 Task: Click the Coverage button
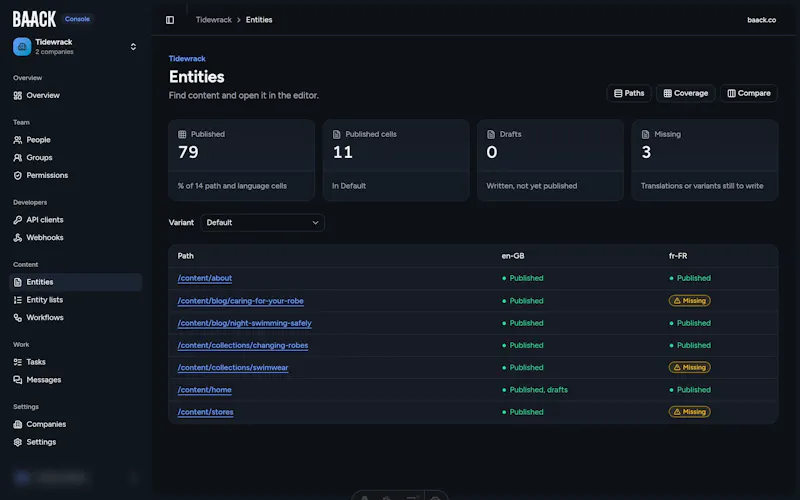pyautogui.click(x=685, y=93)
